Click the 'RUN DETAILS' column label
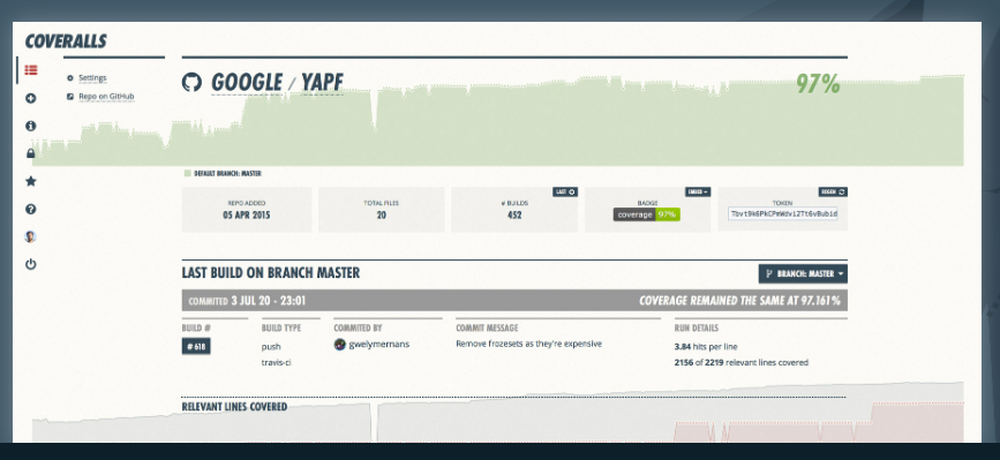Image resolution: width=1000 pixels, height=460 pixels. coord(696,328)
